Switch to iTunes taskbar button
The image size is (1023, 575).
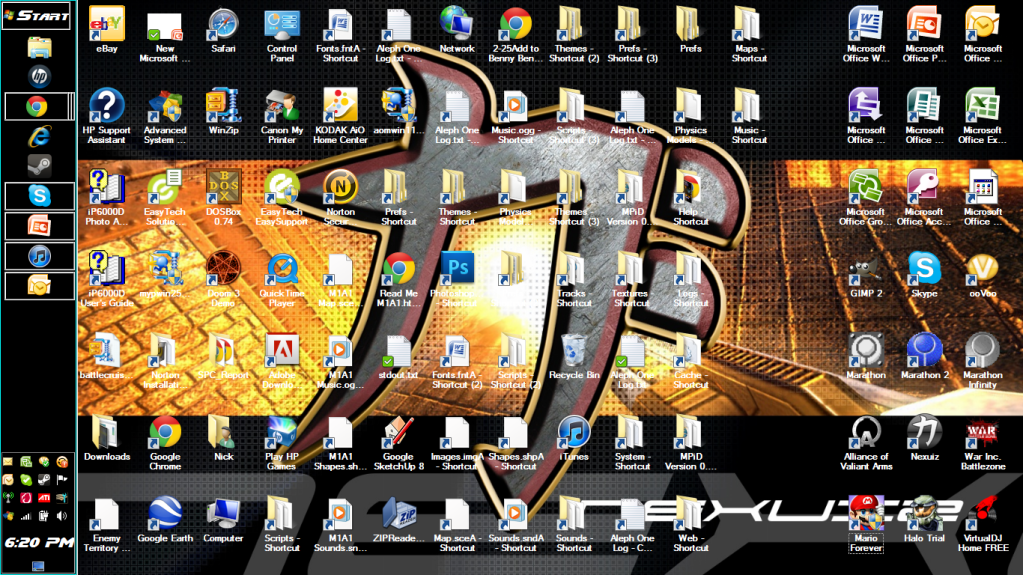(38, 256)
